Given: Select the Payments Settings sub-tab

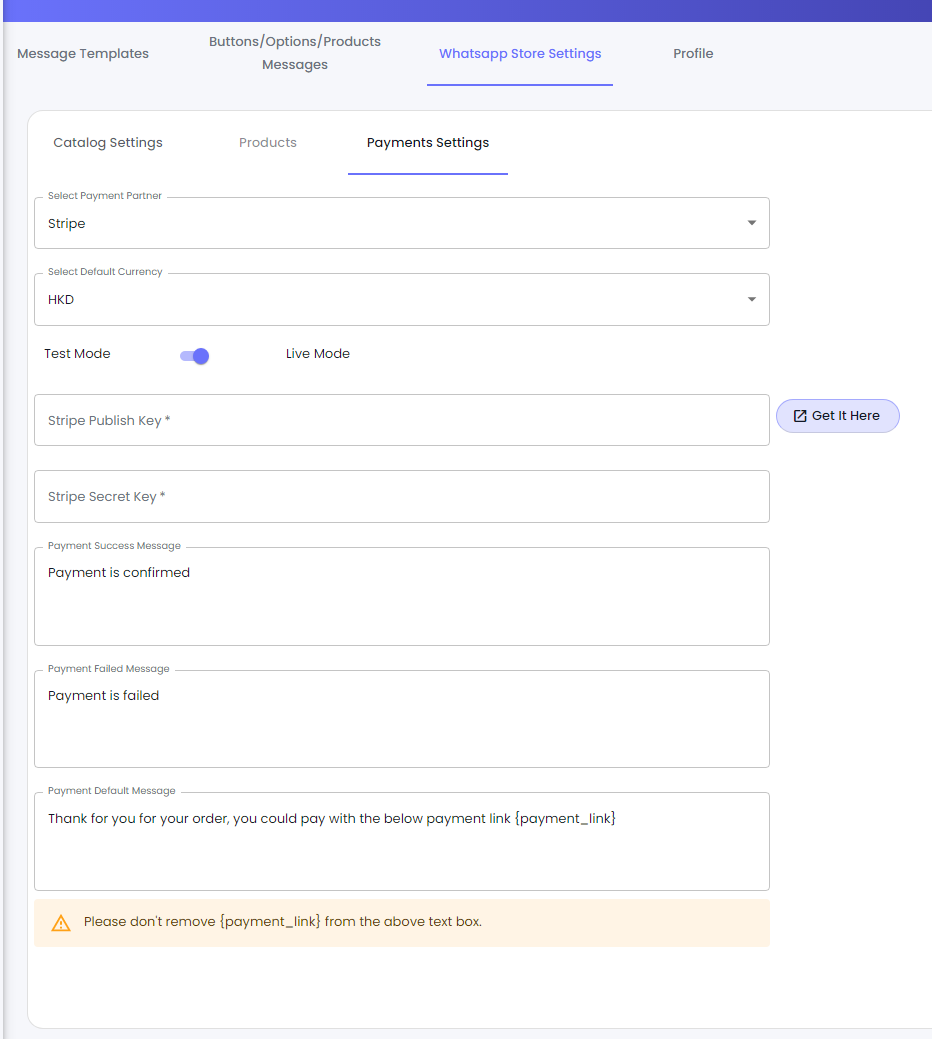Looking at the screenshot, I should coord(428,142).
